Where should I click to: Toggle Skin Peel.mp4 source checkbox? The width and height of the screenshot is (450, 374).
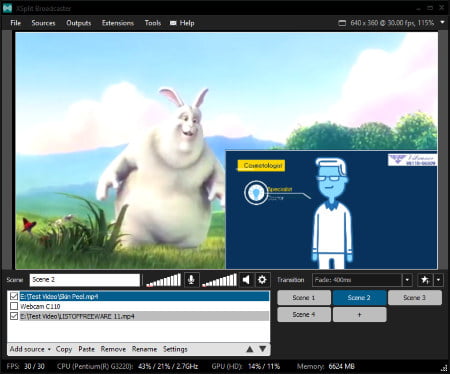click(14, 296)
